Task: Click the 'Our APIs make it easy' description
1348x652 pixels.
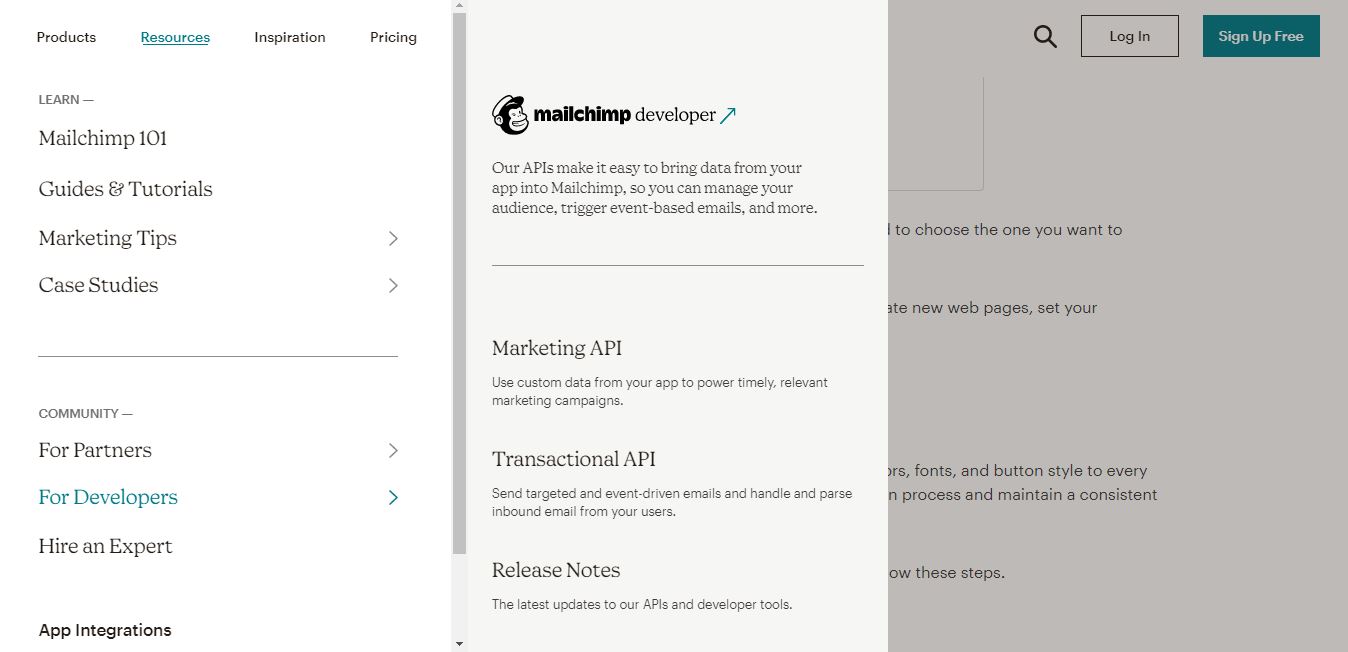Action: pos(655,188)
